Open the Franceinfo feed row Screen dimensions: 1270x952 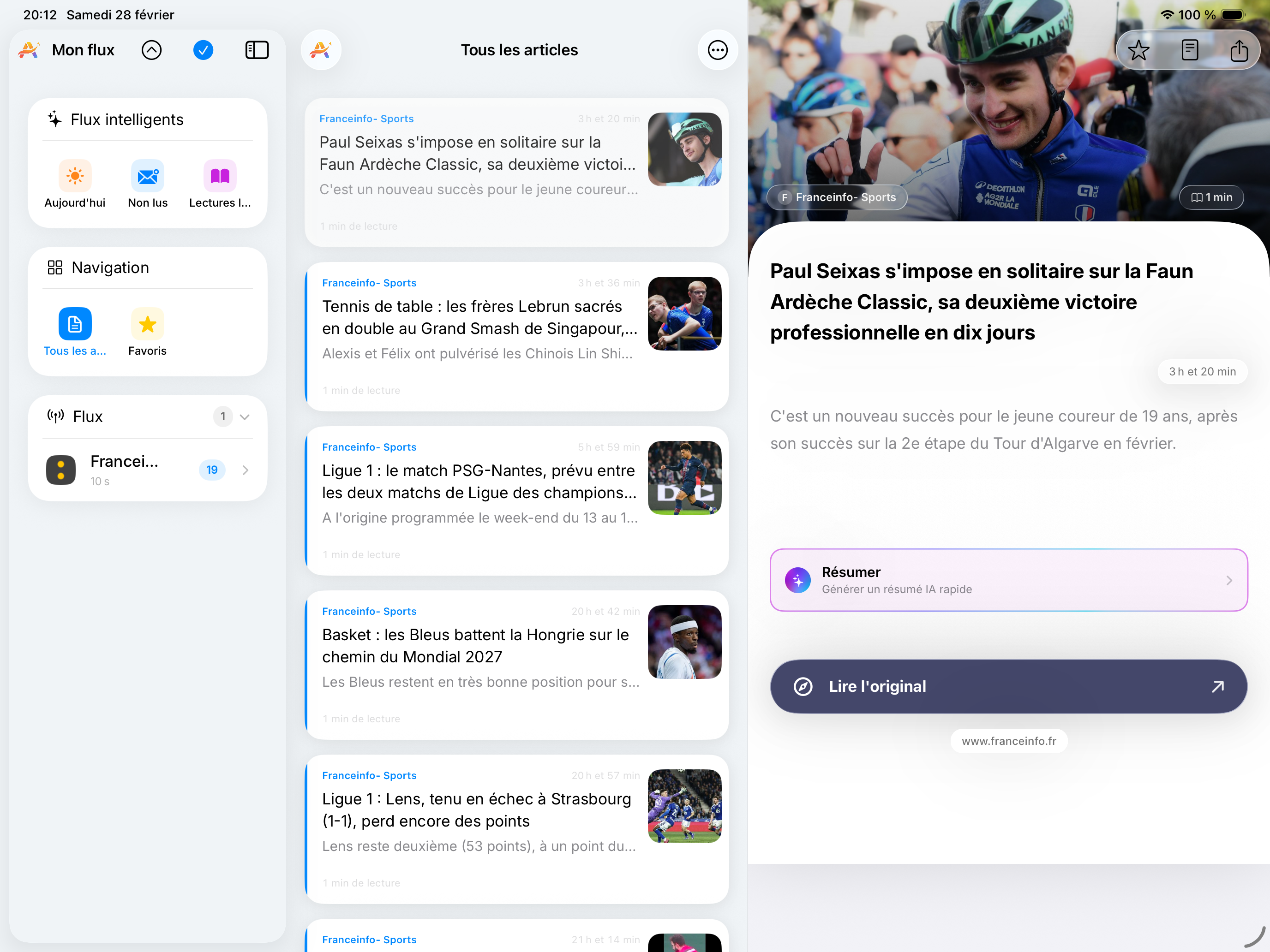(148, 470)
